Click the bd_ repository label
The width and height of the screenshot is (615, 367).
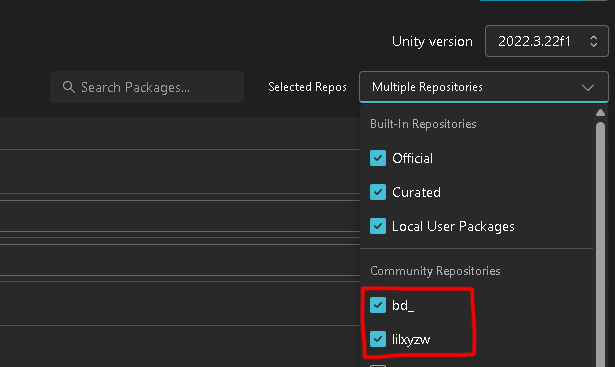click(x=403, y=305)
